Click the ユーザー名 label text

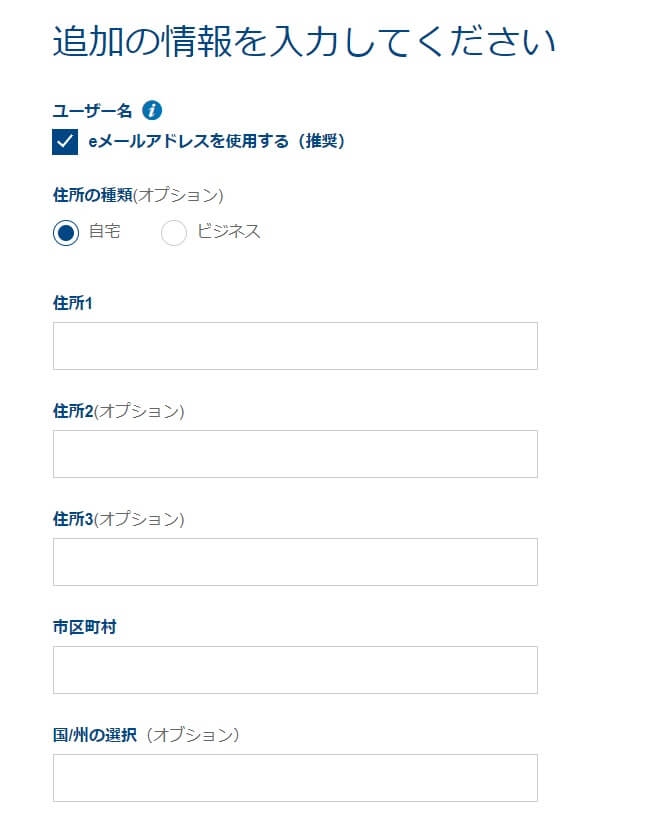click(92, 111)
